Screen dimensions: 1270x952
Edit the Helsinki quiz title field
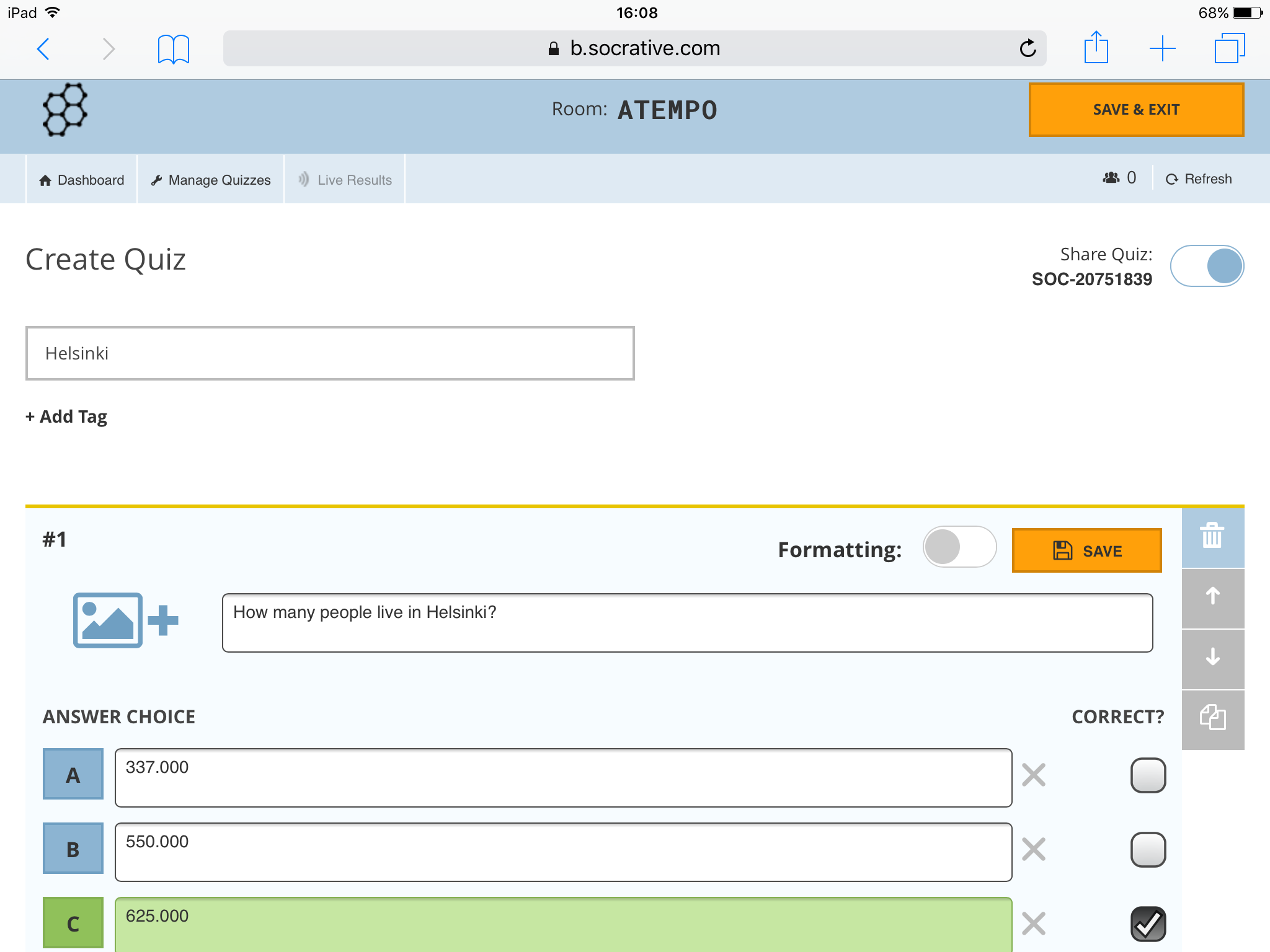(x=330, y=353)
